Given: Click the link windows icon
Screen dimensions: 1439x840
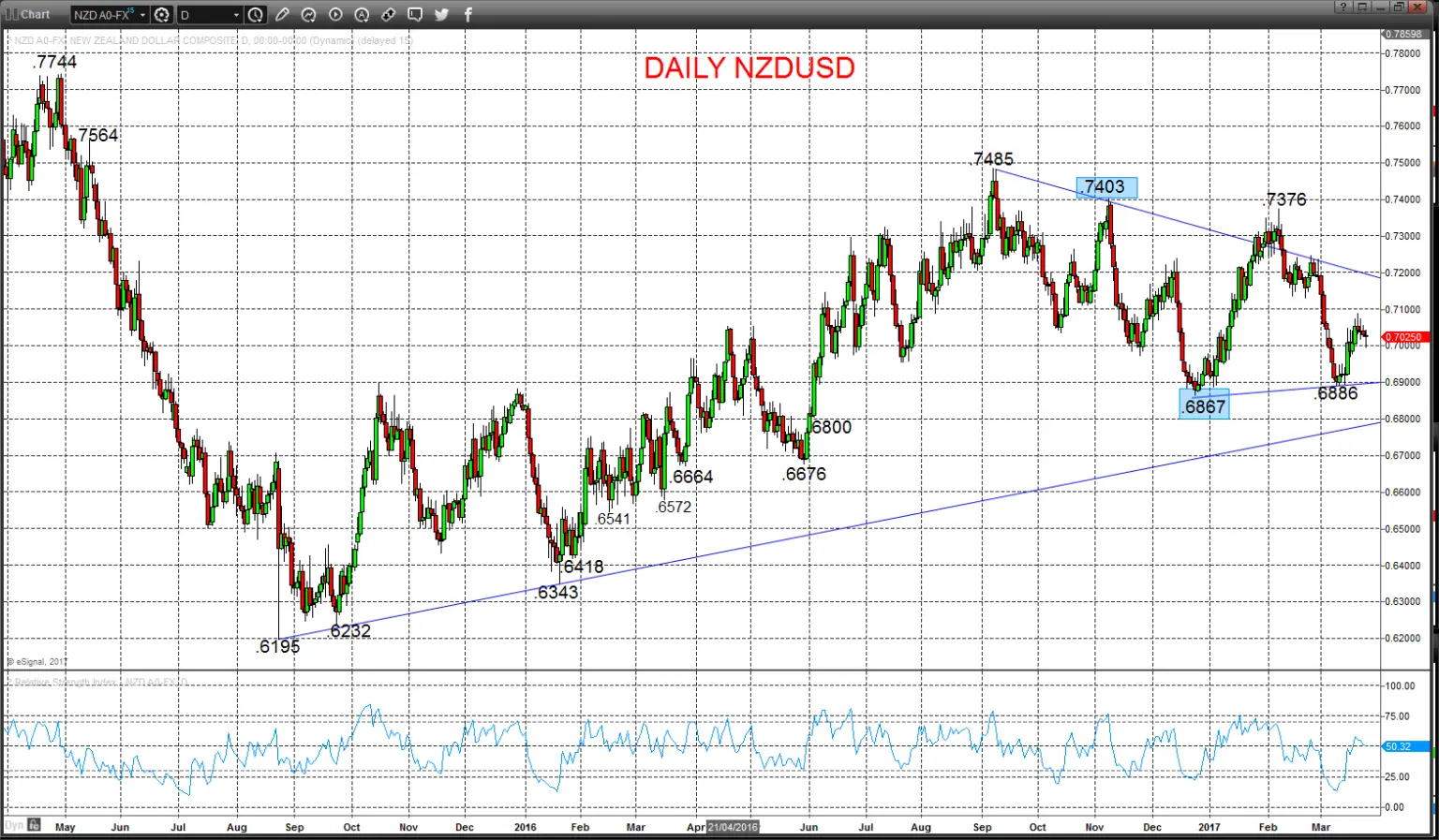Looking at the screenshot, I should coord(388,15).
